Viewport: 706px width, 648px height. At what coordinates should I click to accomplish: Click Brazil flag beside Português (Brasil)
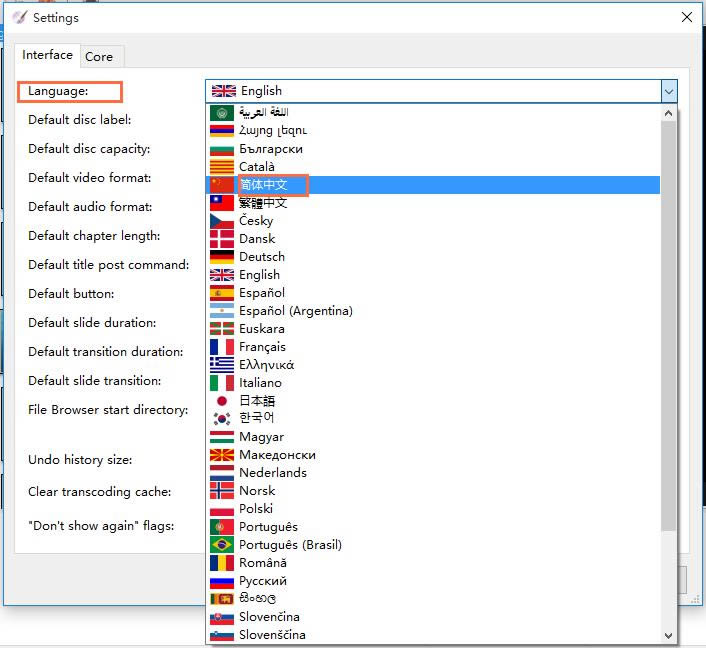(222, 545)
